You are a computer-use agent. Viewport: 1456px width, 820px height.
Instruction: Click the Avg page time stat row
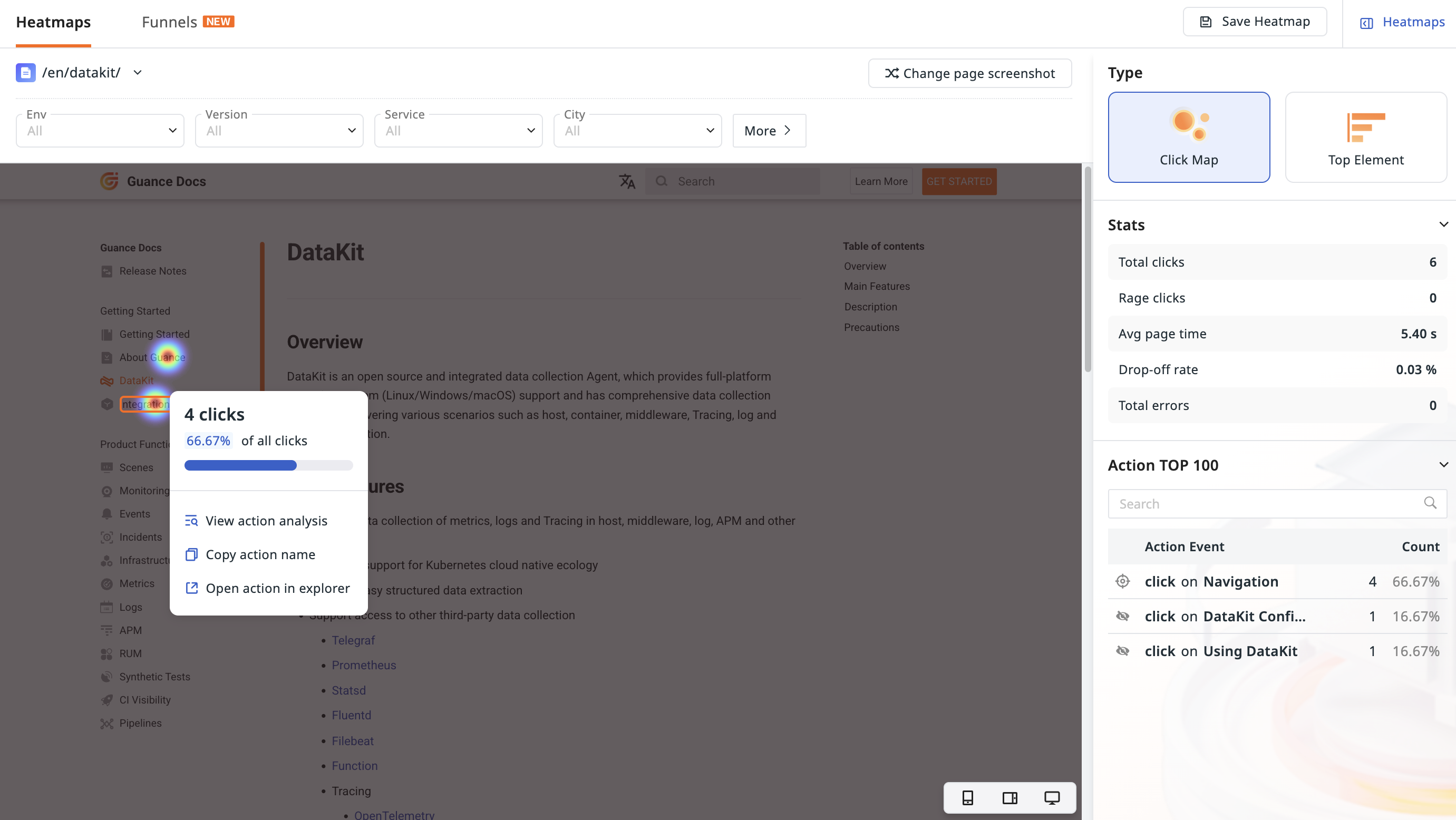pyautogui.click(x=1277, y=334)
